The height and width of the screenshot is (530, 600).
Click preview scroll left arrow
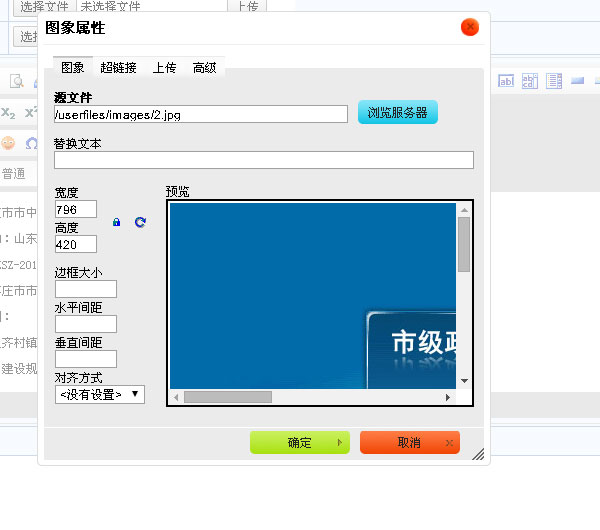177,397
